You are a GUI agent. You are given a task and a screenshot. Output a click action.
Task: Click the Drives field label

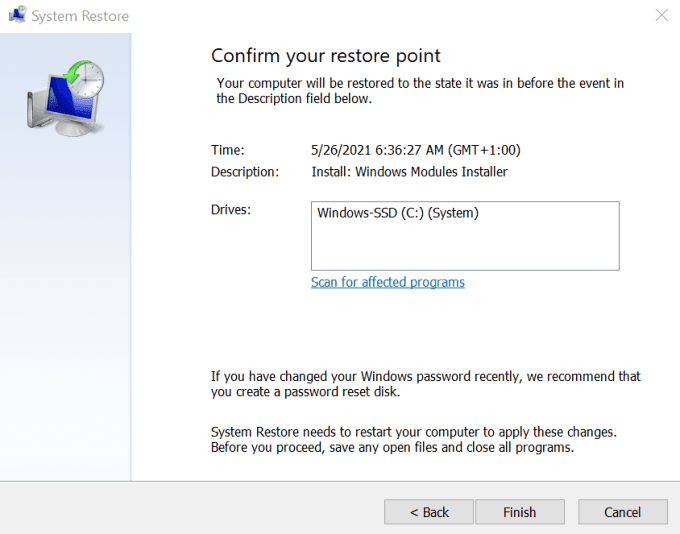tap(230, 209)
